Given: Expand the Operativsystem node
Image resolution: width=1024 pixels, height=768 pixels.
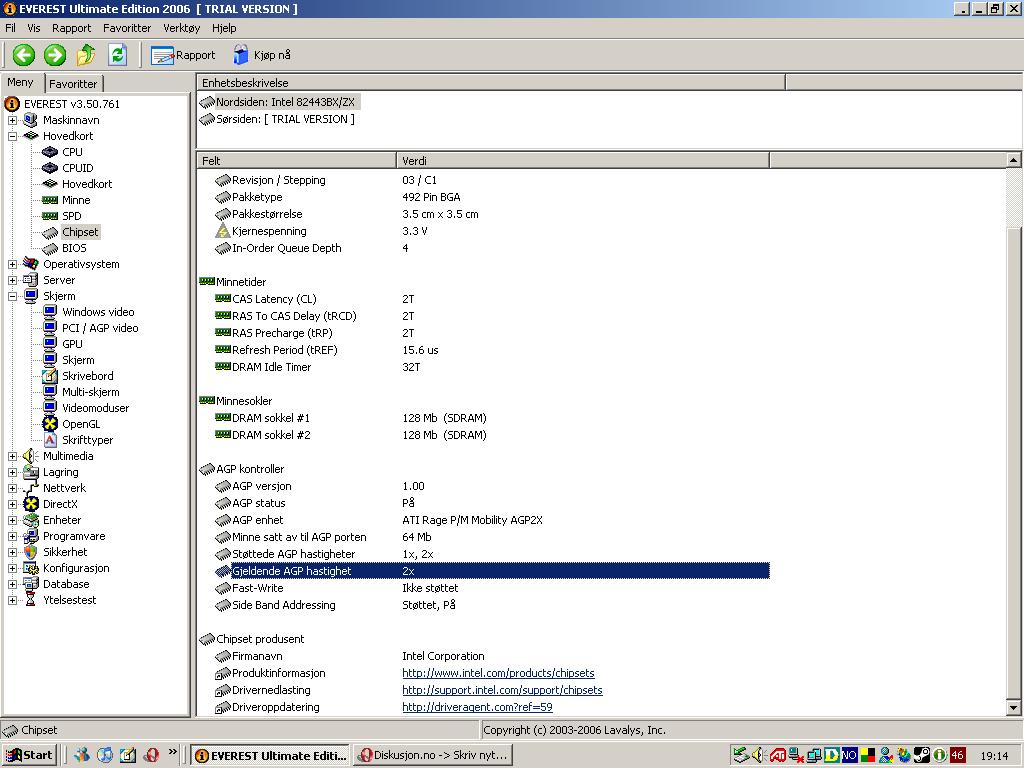Looking at the screenshot, I should click(x=12, y=264).
